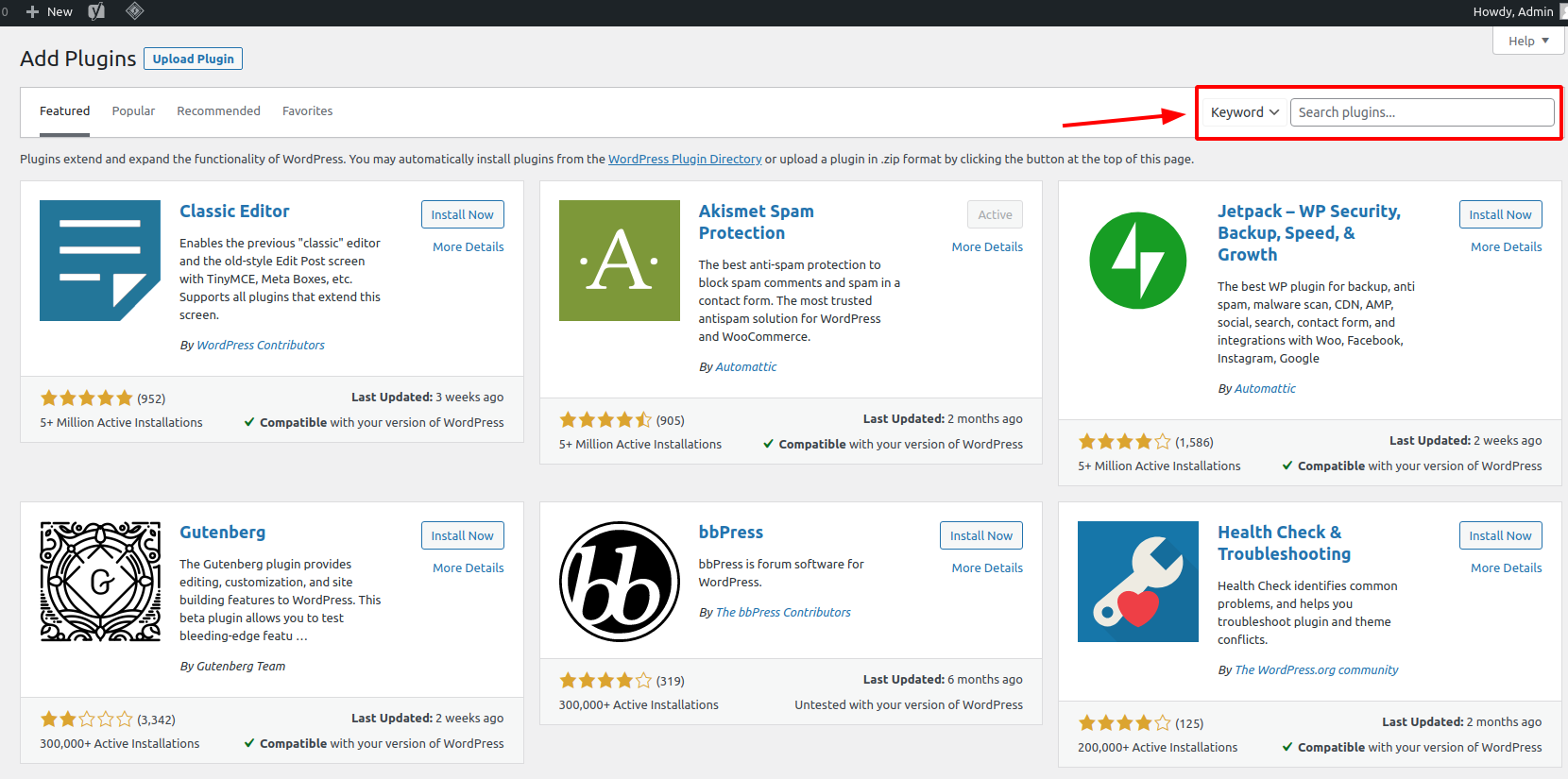Open the Classic Editor plugin icon
Viewport: 1568px width, 779px height.
point(100,261)
